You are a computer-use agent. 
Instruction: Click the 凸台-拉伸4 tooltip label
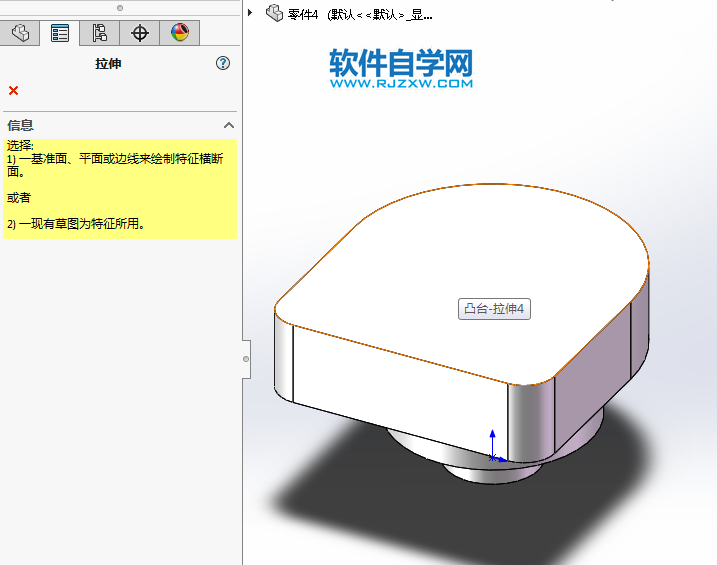(494, 309)
